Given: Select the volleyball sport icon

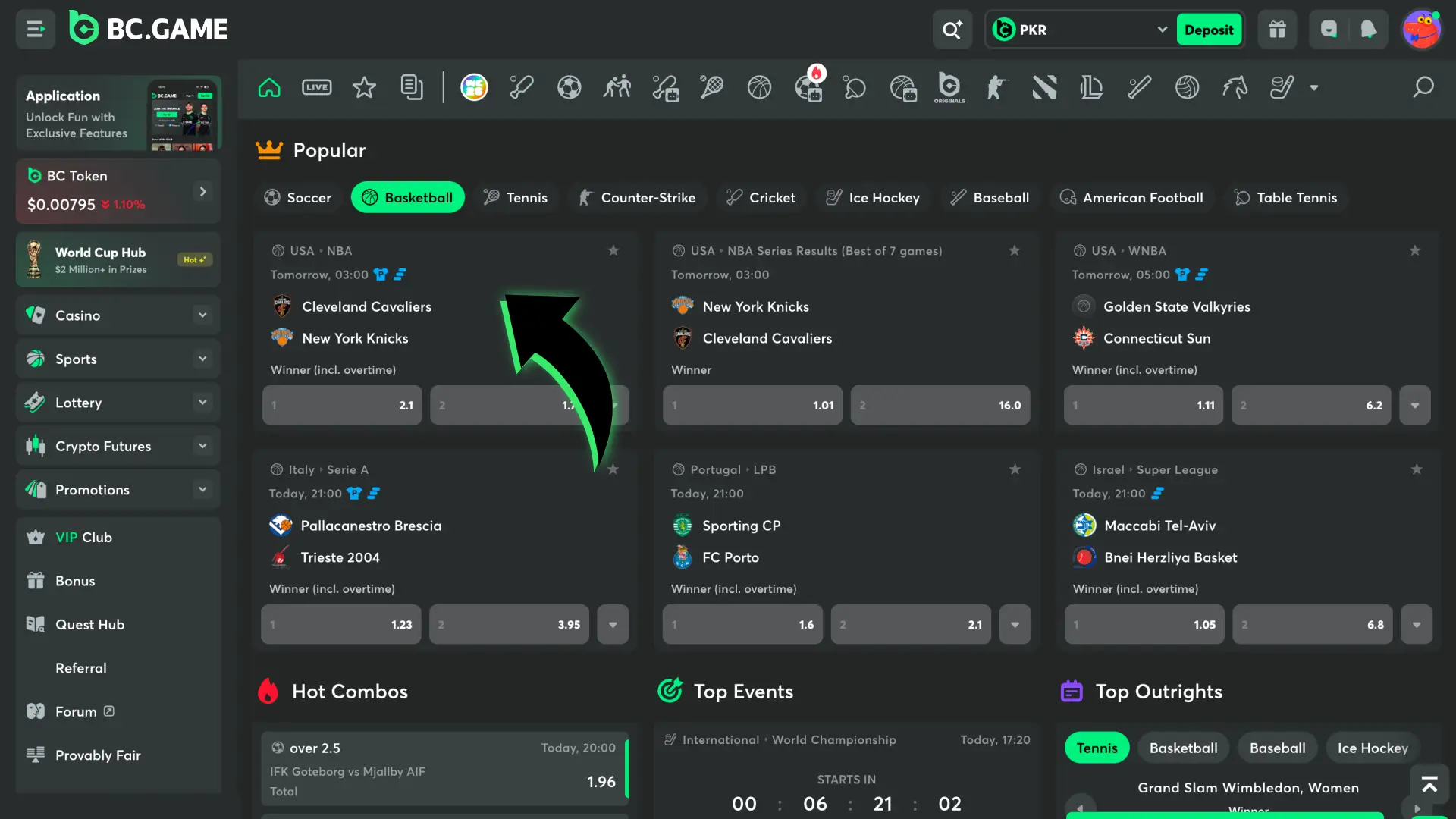Looking at the screenshot, I should [1188, 88].
